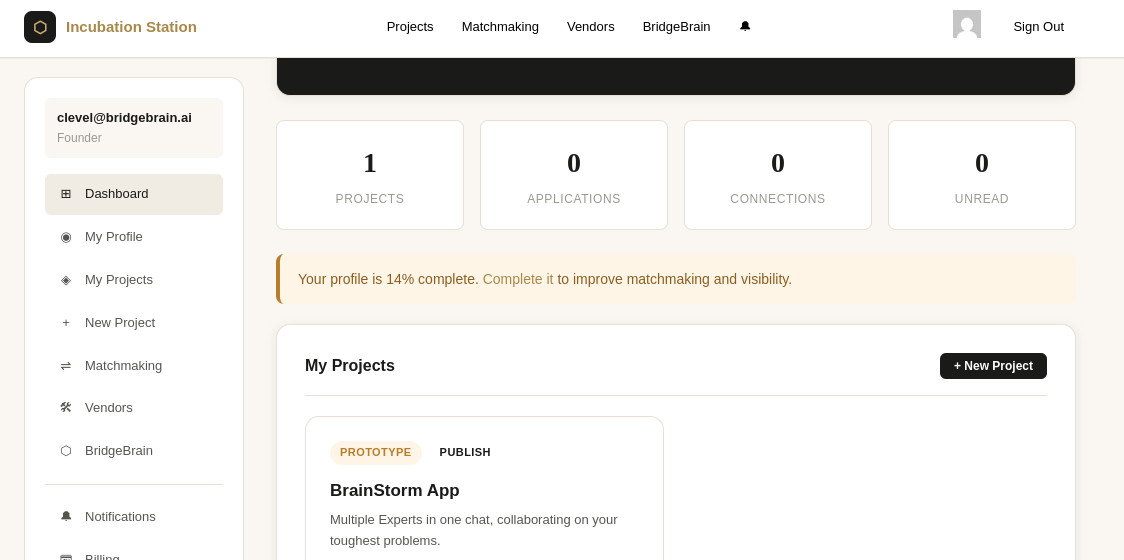The height and width of the screenshot is (560, 1124).
Task: Open the BrainStorm App project title
Action: (x=394, y=490)
